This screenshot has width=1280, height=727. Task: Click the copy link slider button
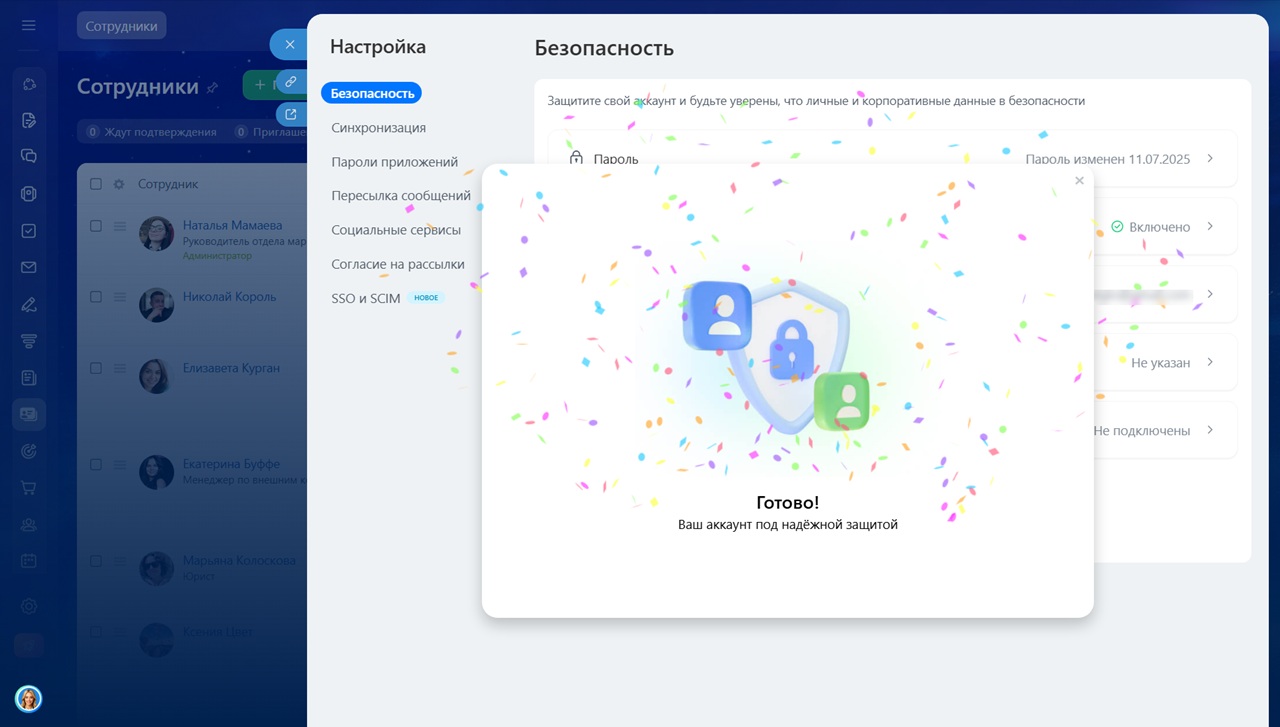[290, 82]
